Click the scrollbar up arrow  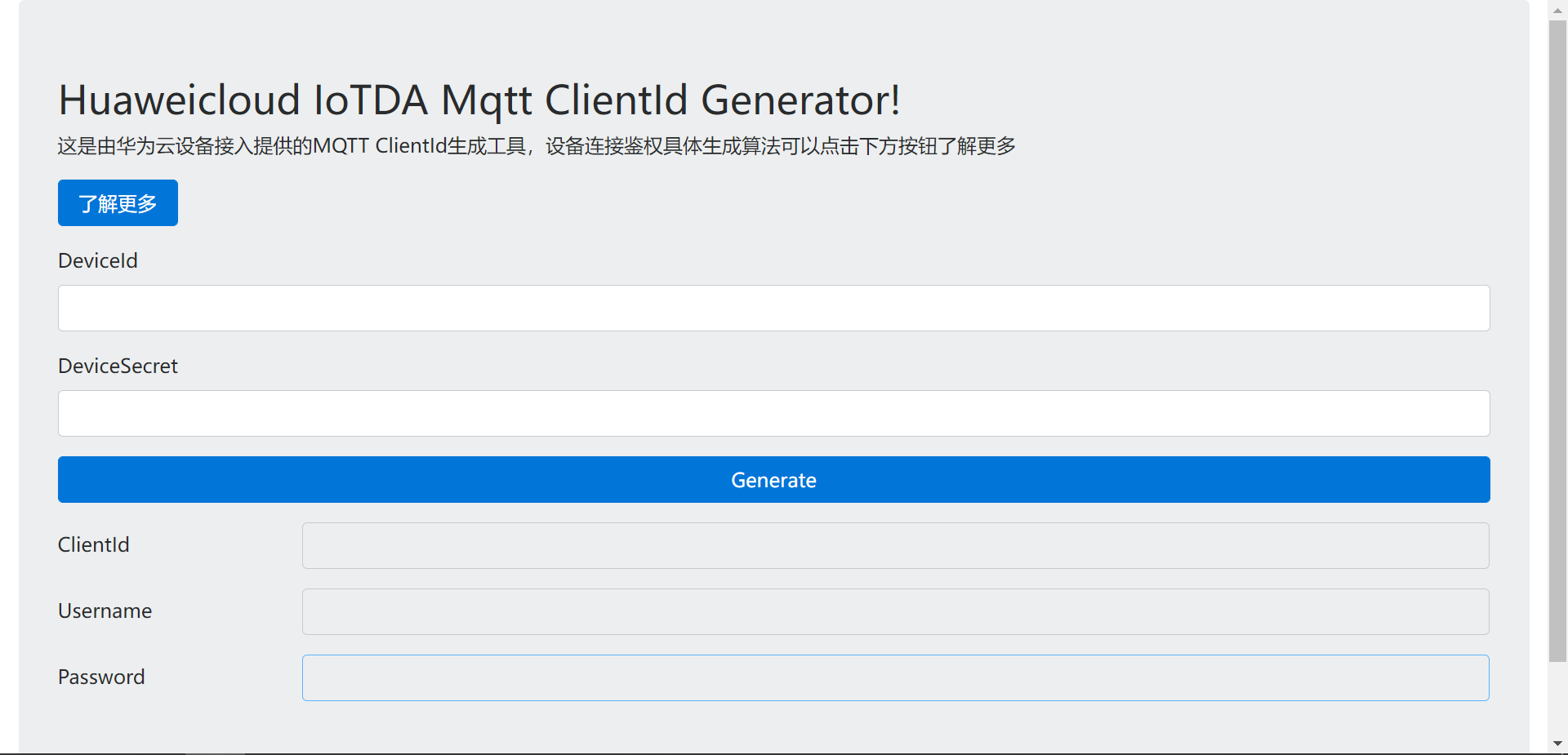tap(1557, 11)
